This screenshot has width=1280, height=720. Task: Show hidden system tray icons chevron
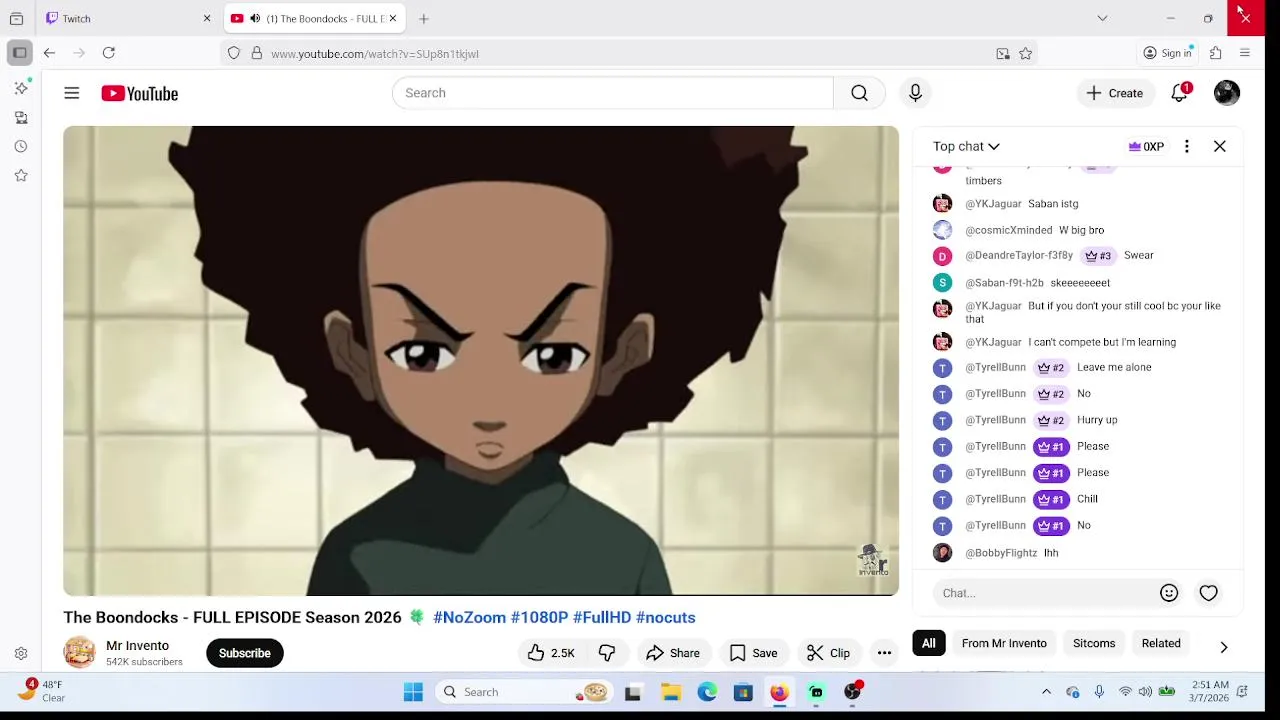[x=1046, y=692]
